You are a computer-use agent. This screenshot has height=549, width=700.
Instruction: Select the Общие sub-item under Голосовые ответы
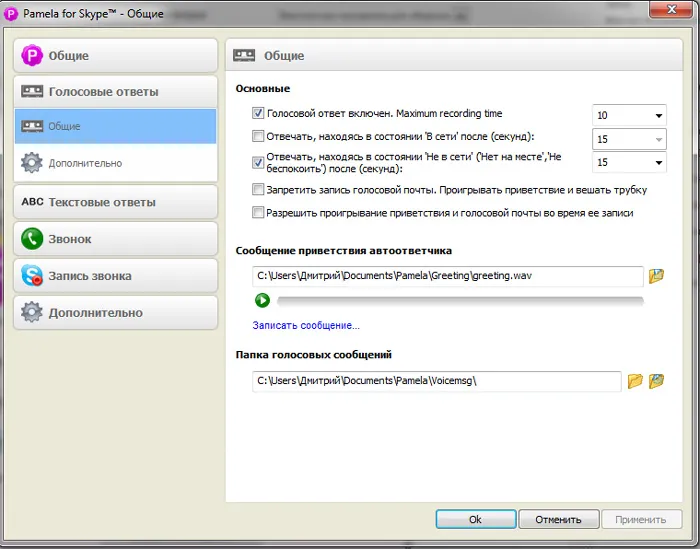116,126
